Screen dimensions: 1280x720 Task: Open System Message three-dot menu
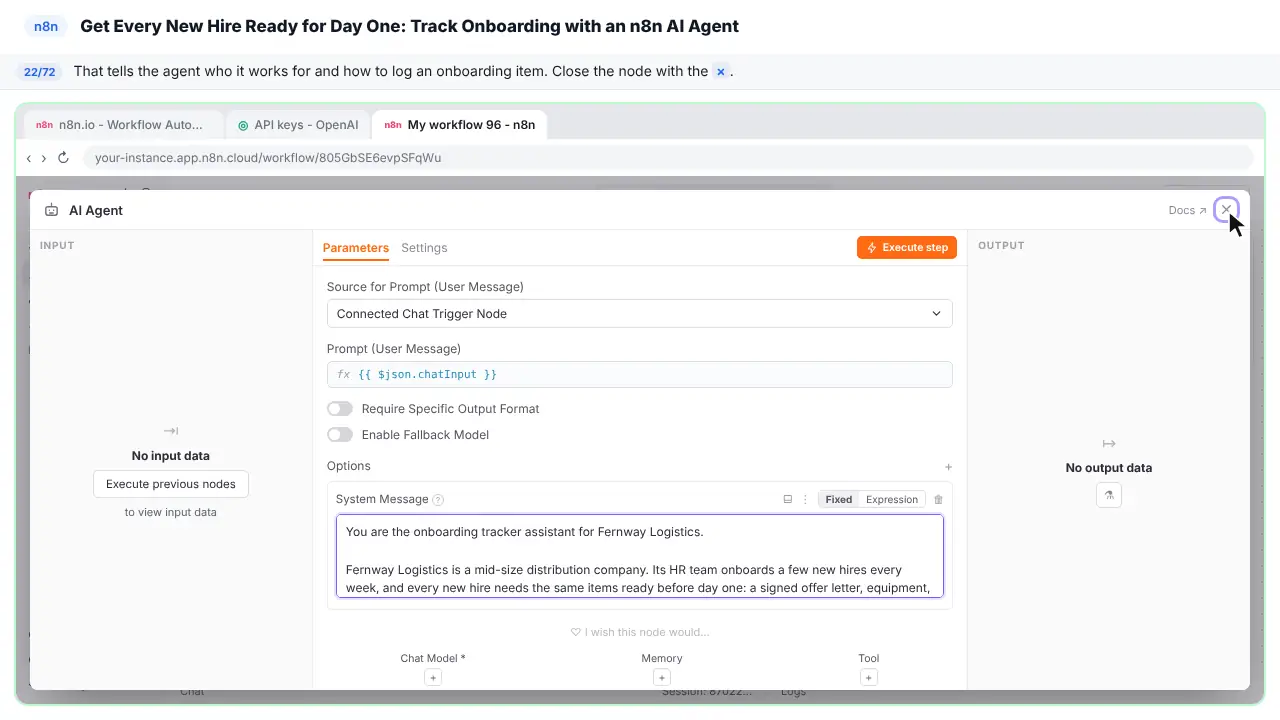[805, 499]
